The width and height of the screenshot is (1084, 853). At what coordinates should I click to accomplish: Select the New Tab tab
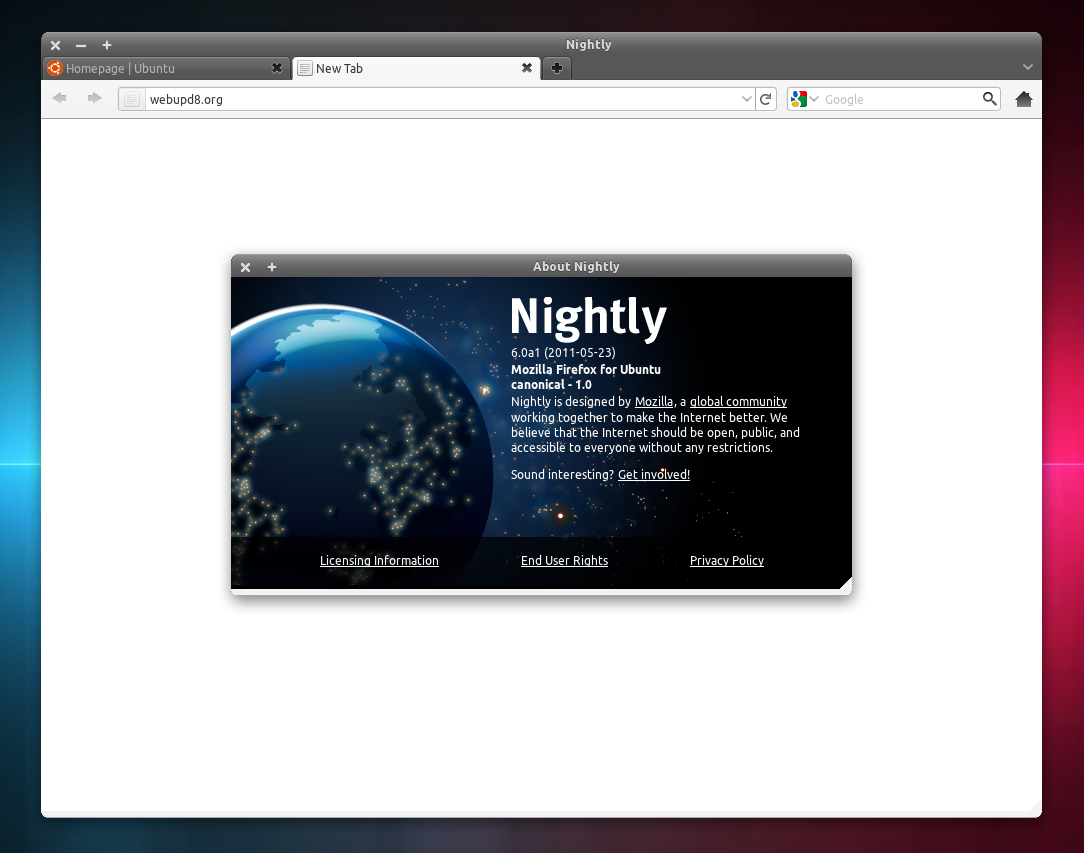click(416, 68)
